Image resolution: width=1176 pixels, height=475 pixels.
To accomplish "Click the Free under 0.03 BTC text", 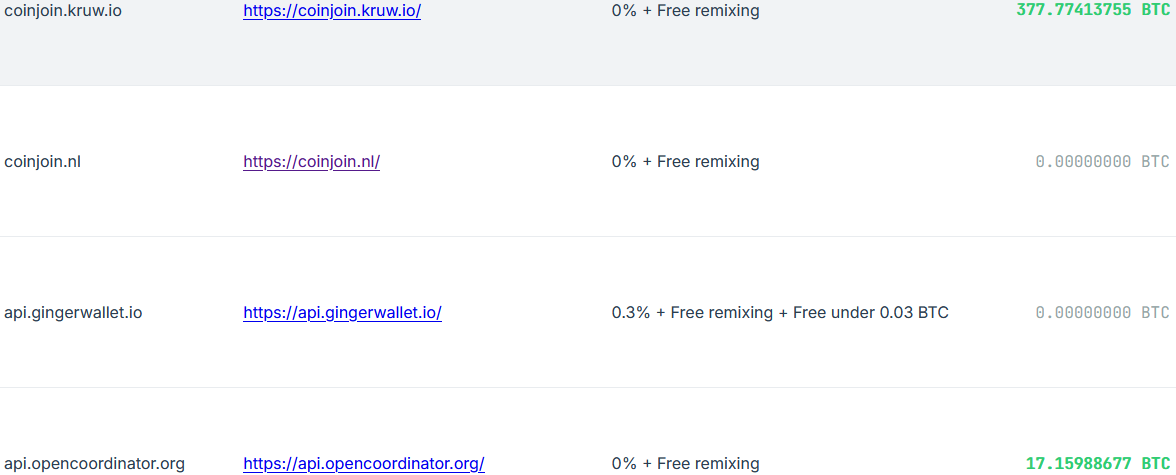I will pos(871,313).
